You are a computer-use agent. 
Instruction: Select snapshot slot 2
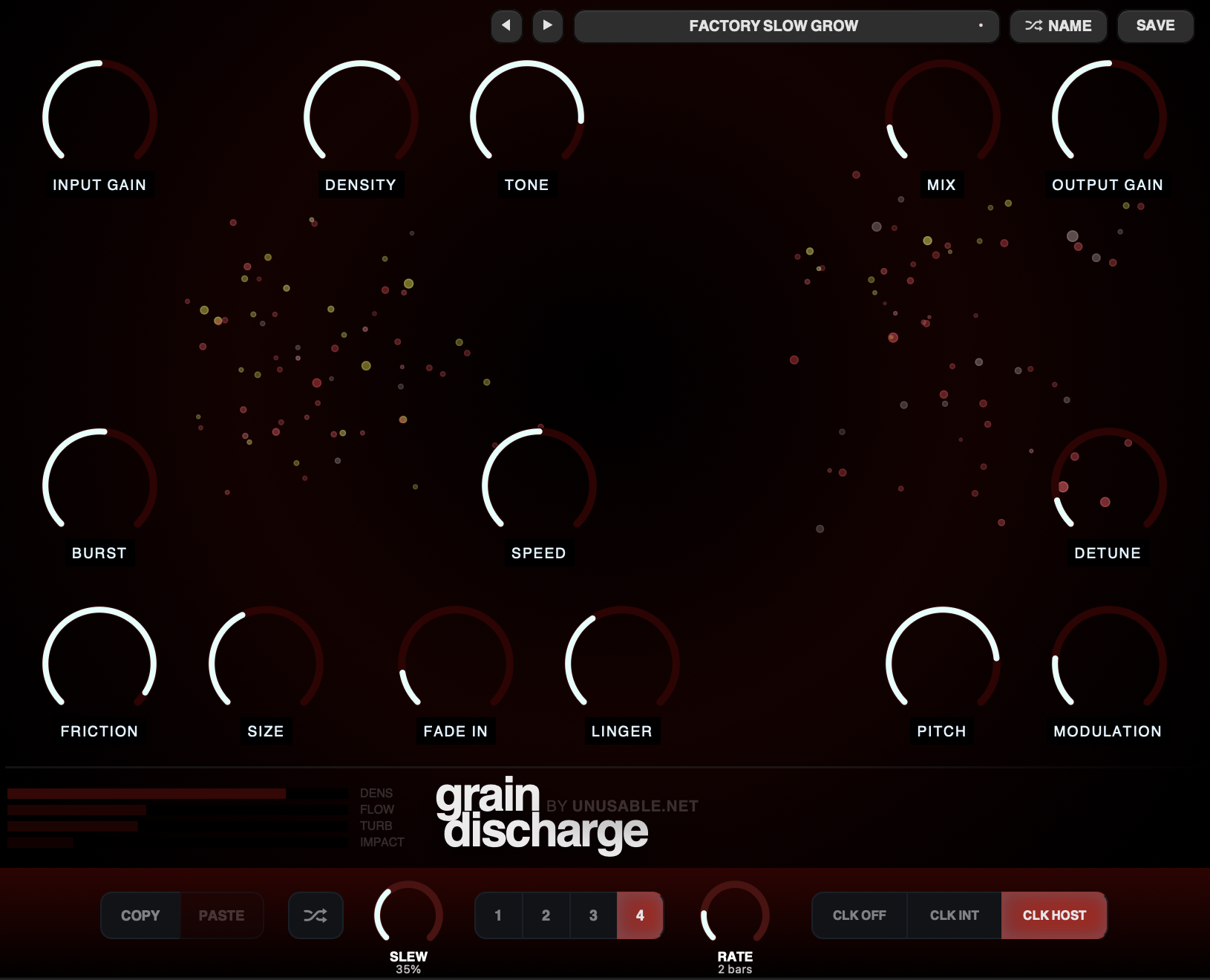pyautogui.click(x=546, y=915)
